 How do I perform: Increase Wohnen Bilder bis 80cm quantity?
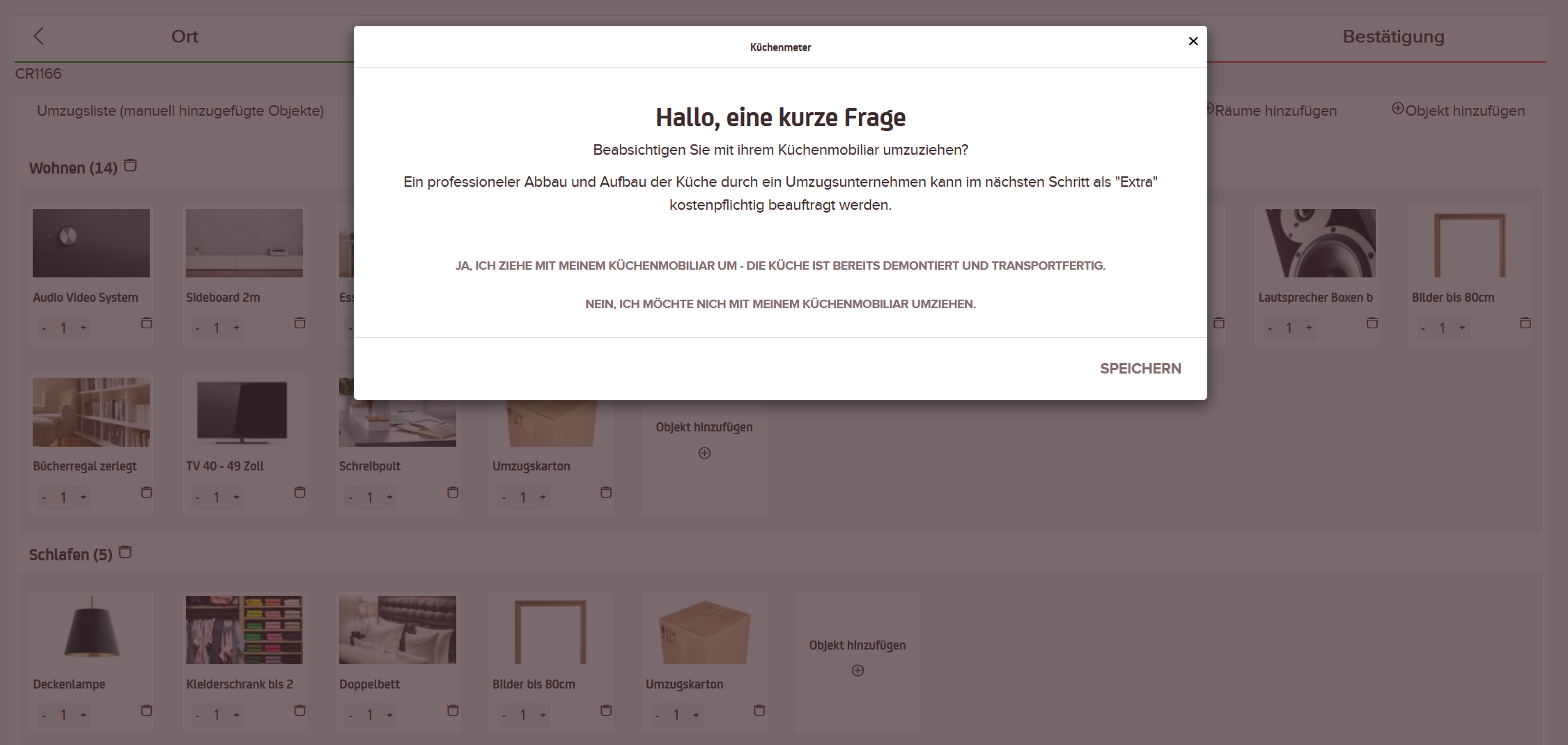pyautogui.click(x=1462, y=328)
